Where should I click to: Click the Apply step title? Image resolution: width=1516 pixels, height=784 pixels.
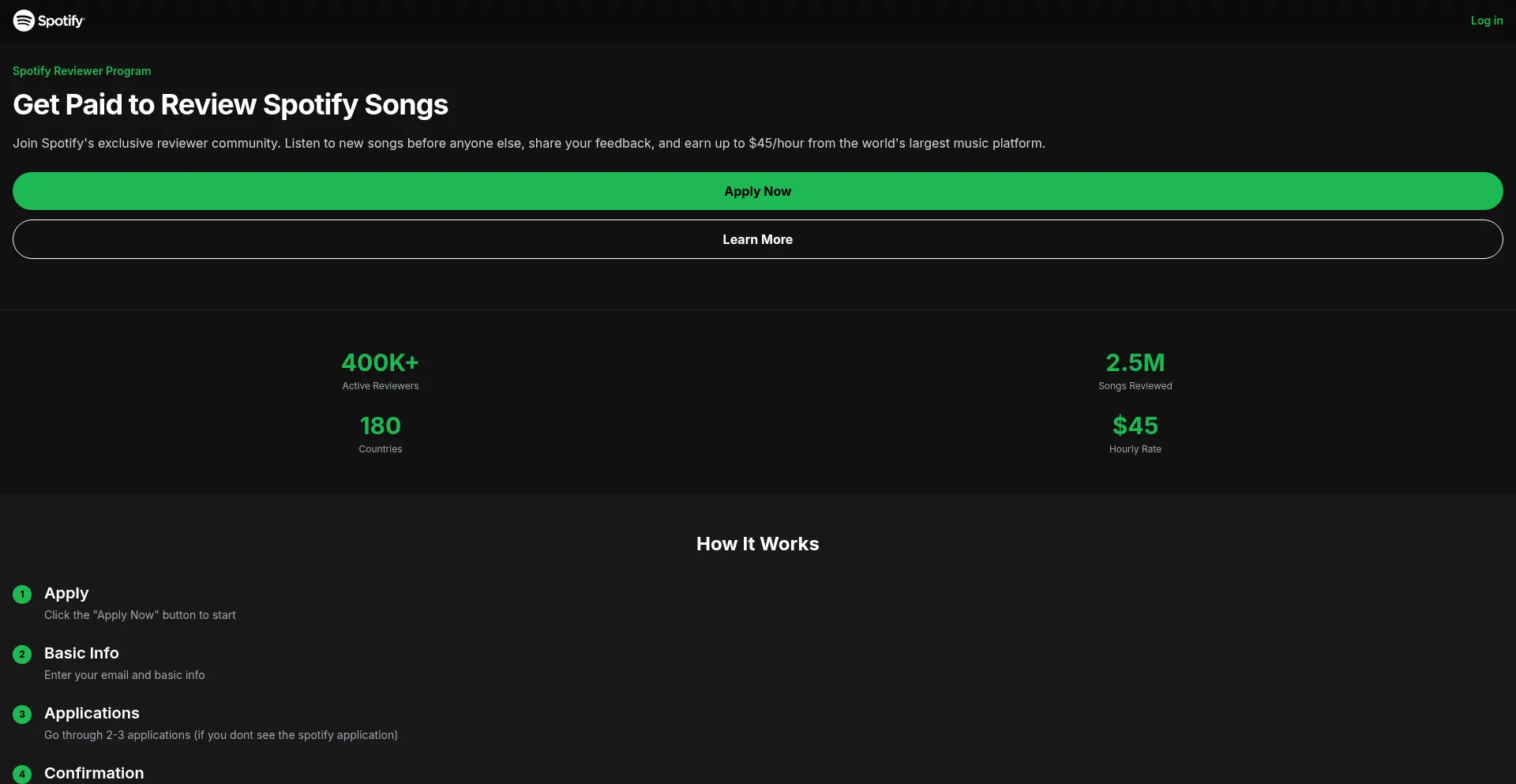[66, 593]
